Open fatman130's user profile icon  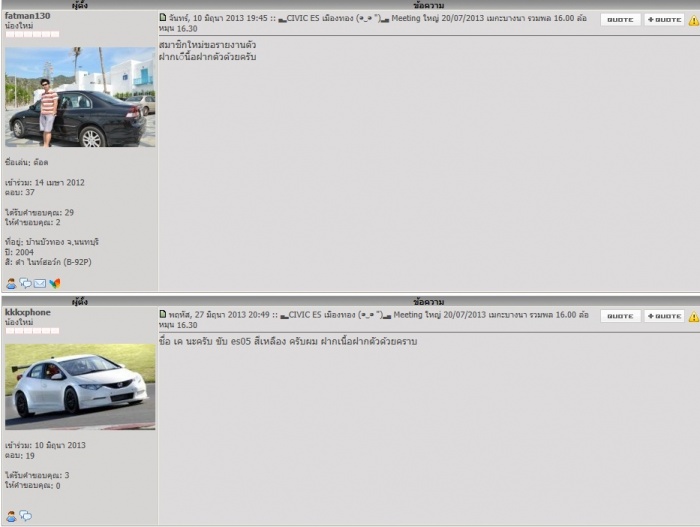[11, 284]
